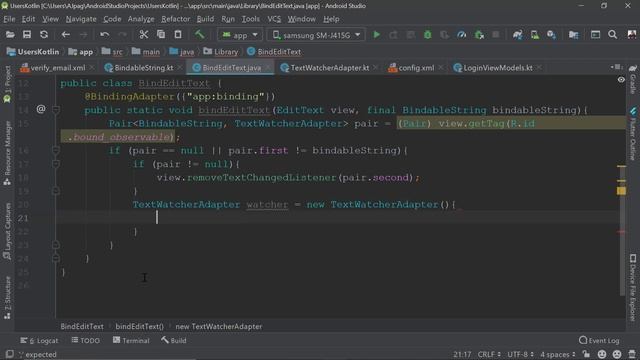The width and height of the screenshot is (640, 360).
Task: Open Device File Explorer side panel
Action: coord(633,288)
